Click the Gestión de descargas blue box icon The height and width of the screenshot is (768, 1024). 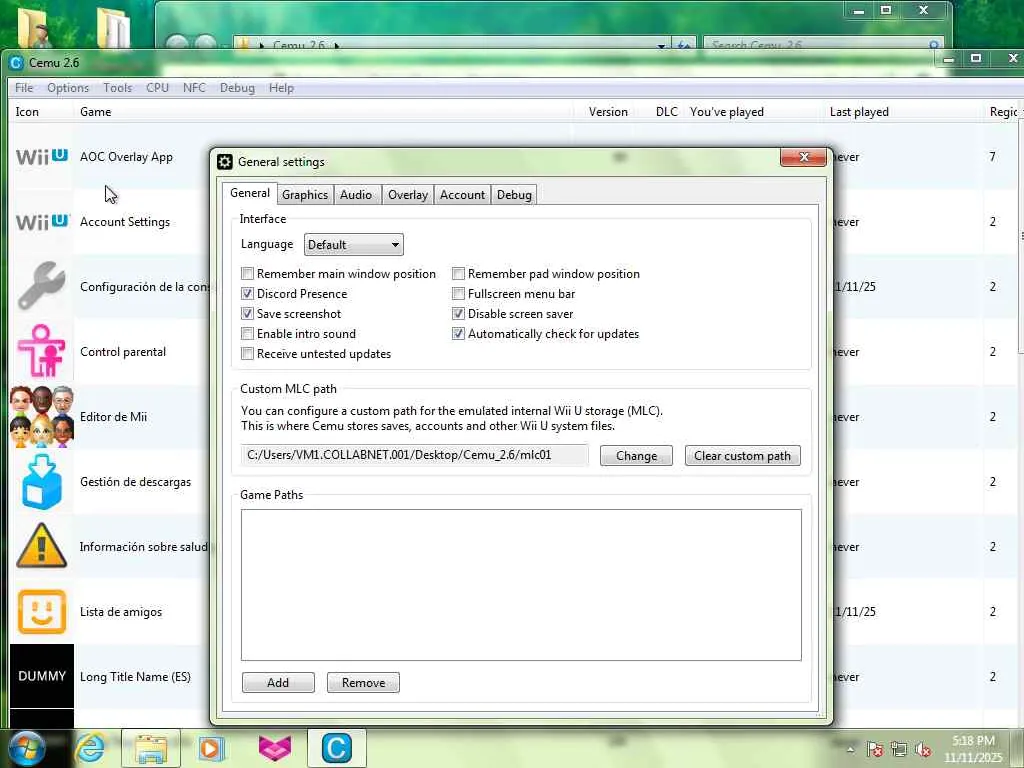pyautogui.click(x=42, y=482)
